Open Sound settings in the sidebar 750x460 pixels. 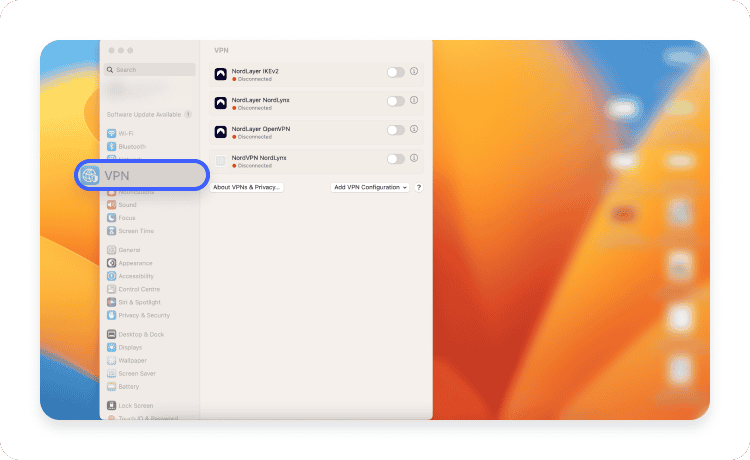pyautogui.click(x=122, y=205)
